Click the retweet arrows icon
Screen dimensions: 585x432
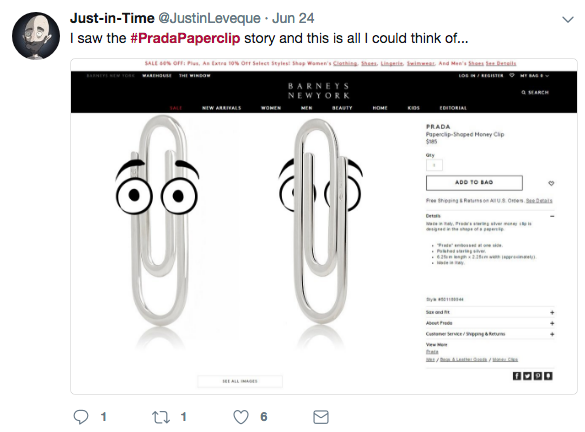click(x=161, y=417)
